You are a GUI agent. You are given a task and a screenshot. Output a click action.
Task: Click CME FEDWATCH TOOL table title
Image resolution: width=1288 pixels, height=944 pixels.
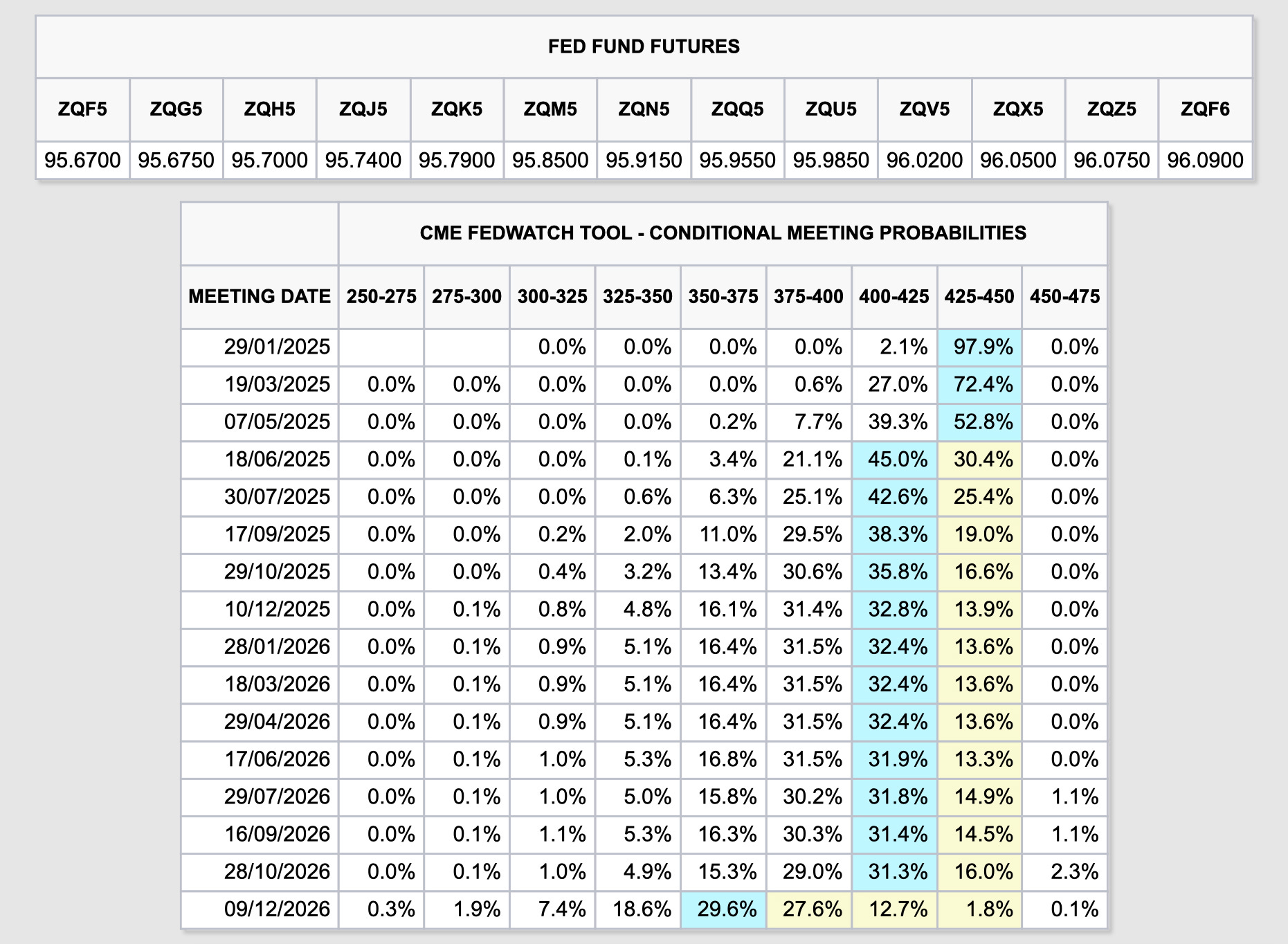723,233
